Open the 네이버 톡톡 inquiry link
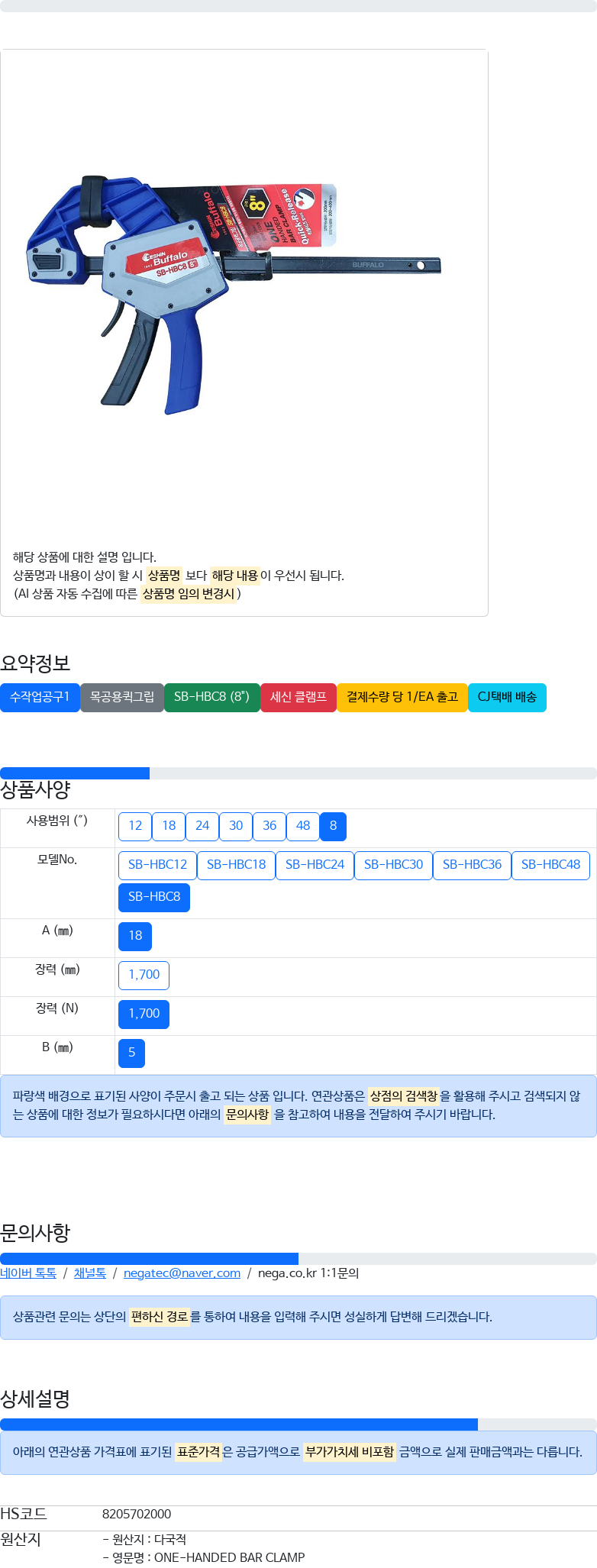 pyautogui.click(x=28, y=1273)
